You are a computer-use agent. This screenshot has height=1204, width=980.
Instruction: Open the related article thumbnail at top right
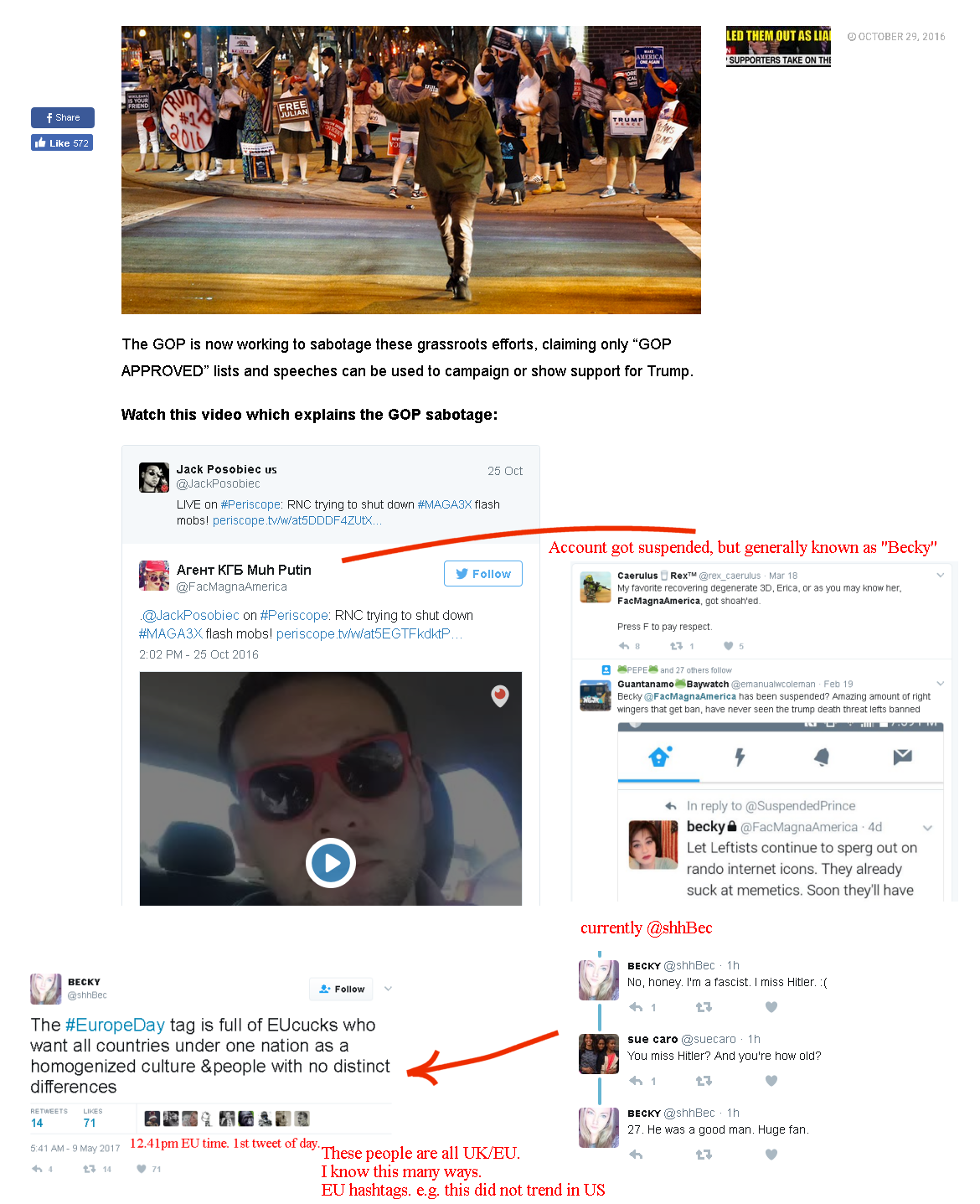(x=778, y=46)
